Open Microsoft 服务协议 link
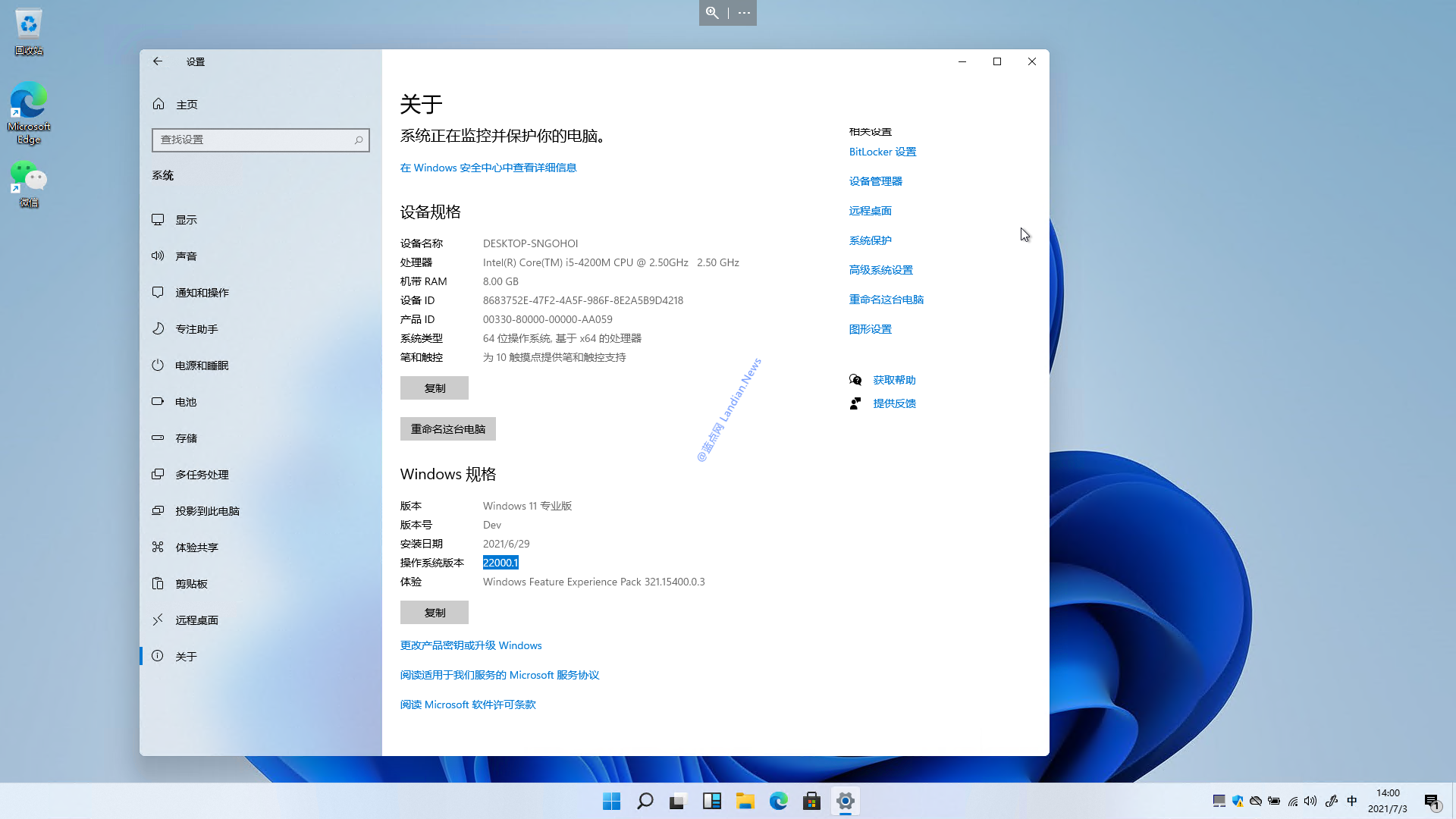Screen dimensions: 1456x819 click(500, 675)
